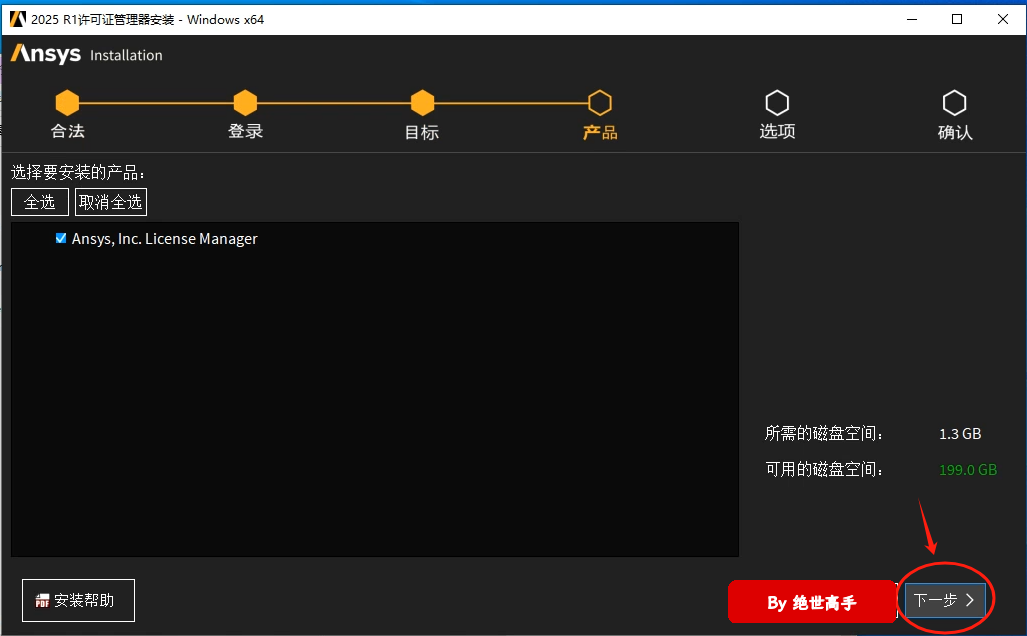Click the 合法 step label
Image resolution: width=1027 pixels, height=636 pixels.
(67, 131)
